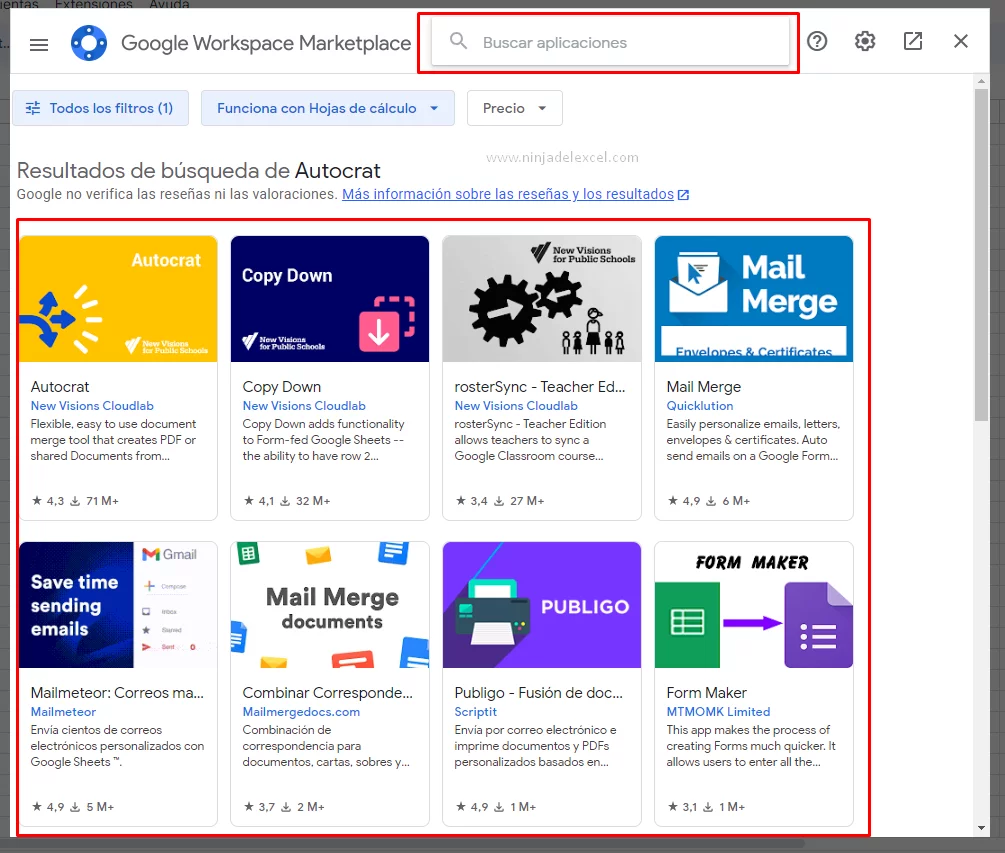The height and width of the screenshot is (853, 1005).
Task: Click Mailmeteor: Correos ma... title
Action: tap(117, 693)
